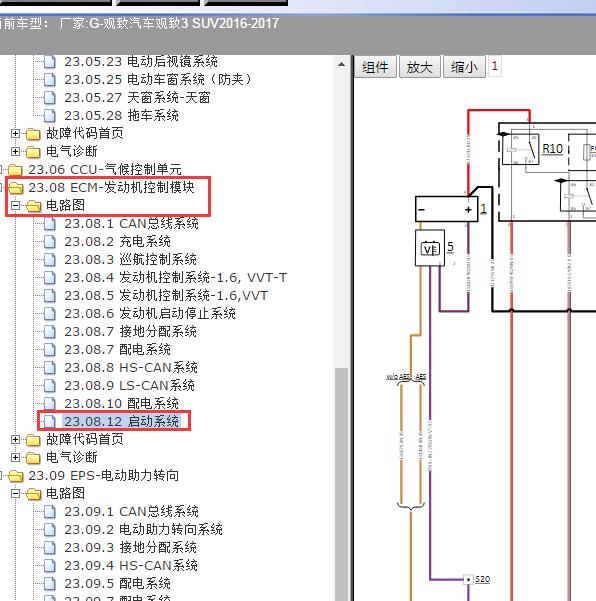
Task: Click the page icon of 23.08.6 发动机启动停止系统
Action: click(49, 314)
